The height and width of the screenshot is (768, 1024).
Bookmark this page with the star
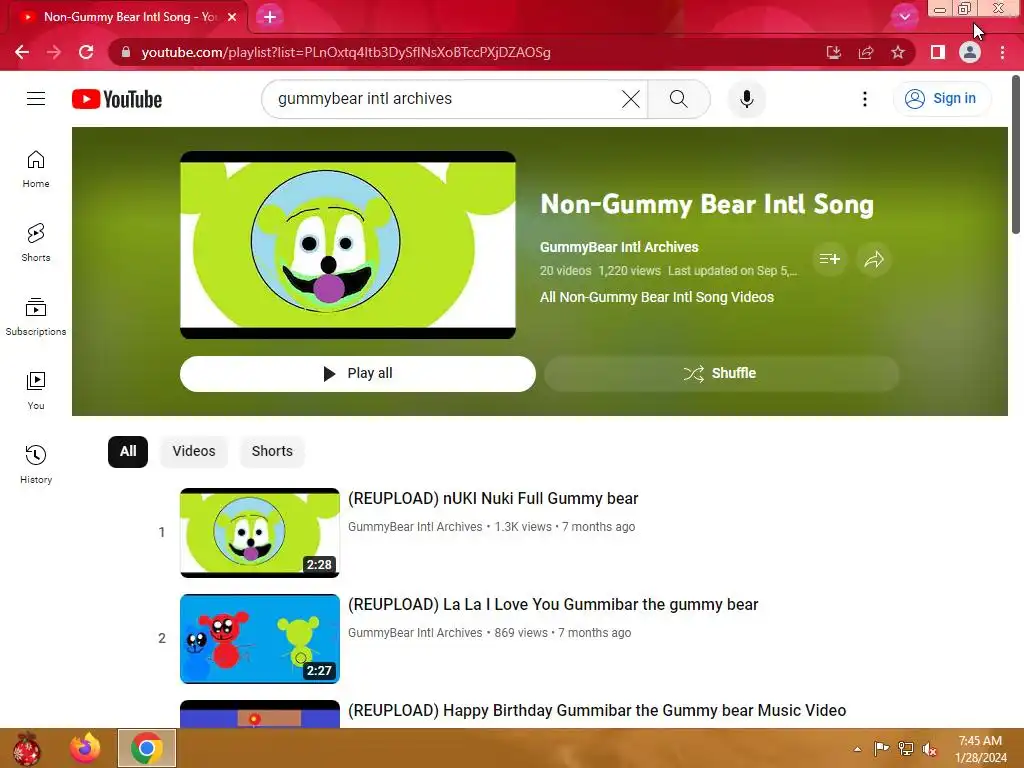tap(898, 52)
